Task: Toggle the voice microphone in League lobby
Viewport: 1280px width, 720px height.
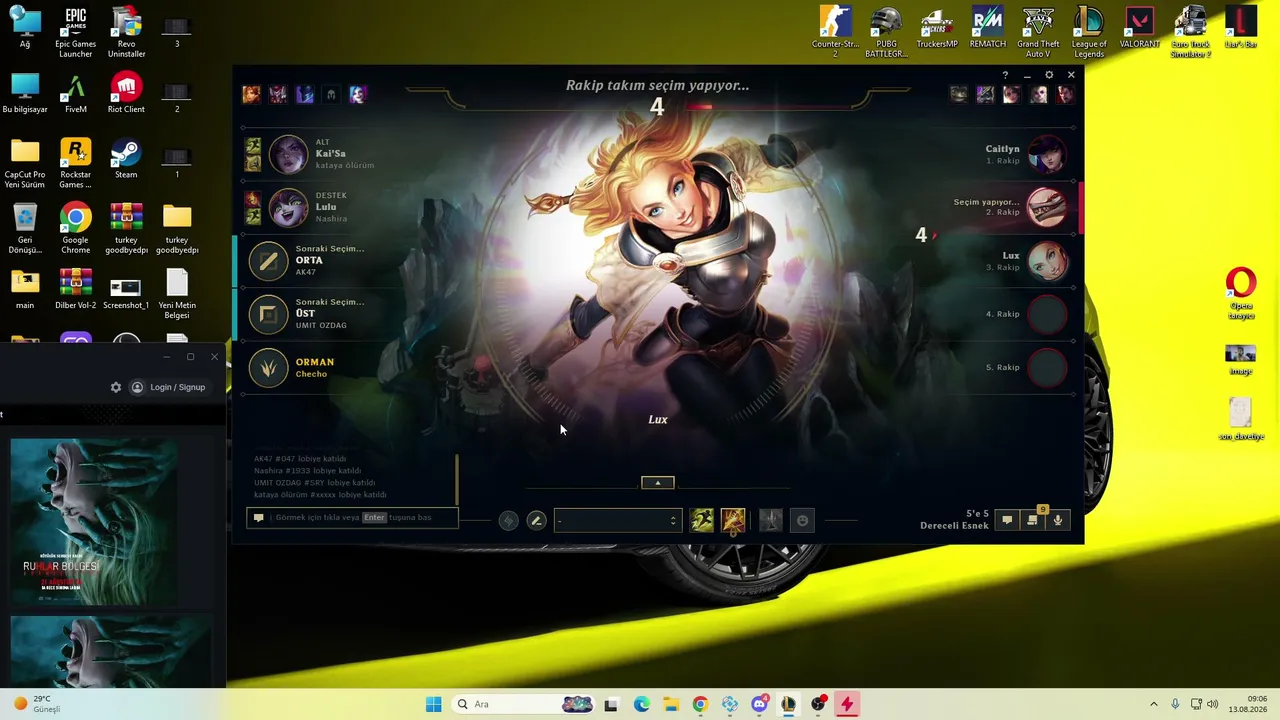Action: (x=1057, y=520)
